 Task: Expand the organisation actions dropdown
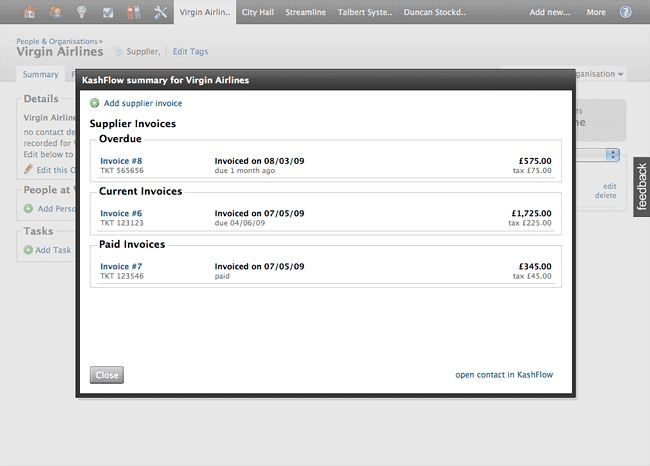click(x=600, y=74)
